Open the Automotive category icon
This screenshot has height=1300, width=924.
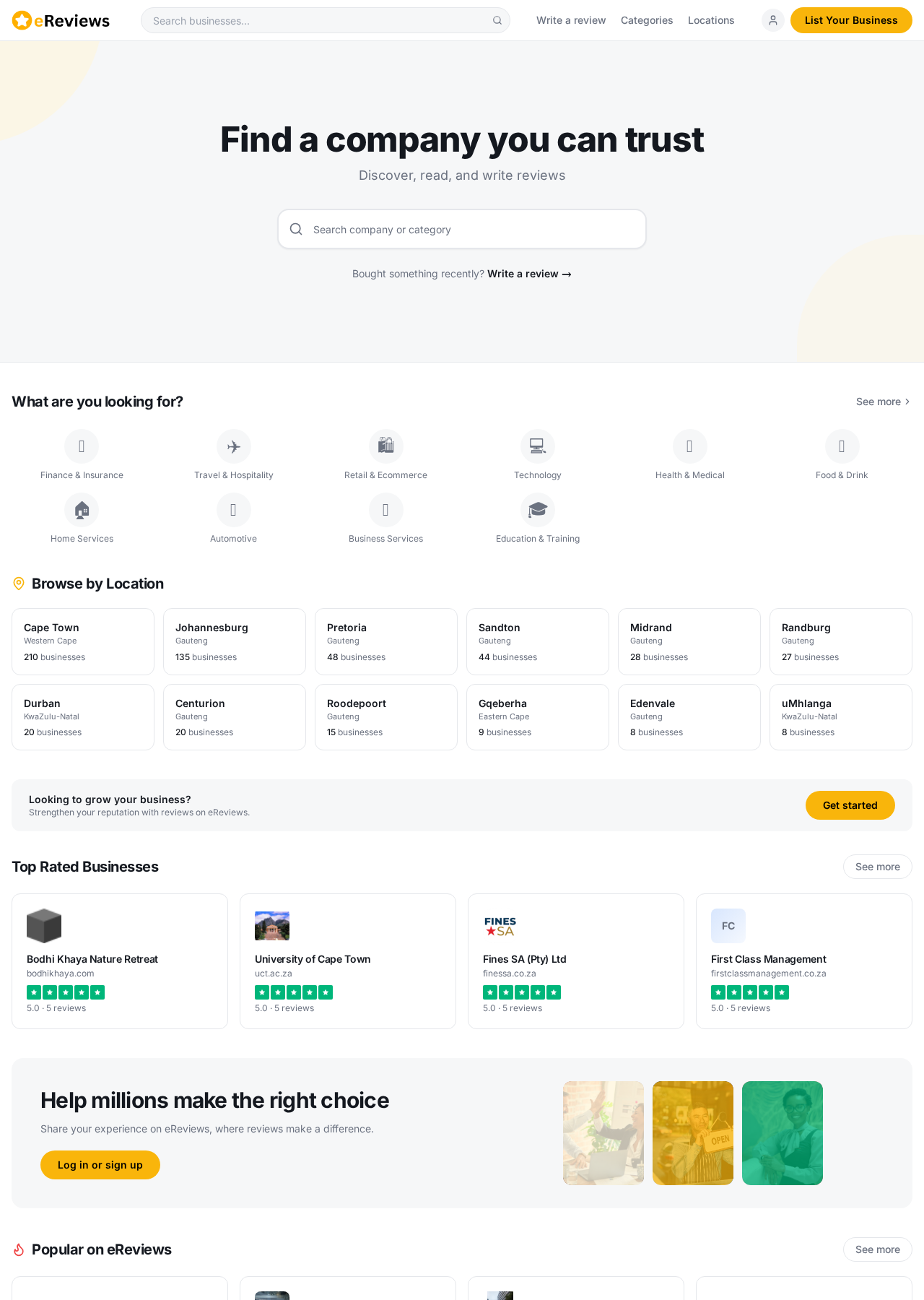click(234, 510)
